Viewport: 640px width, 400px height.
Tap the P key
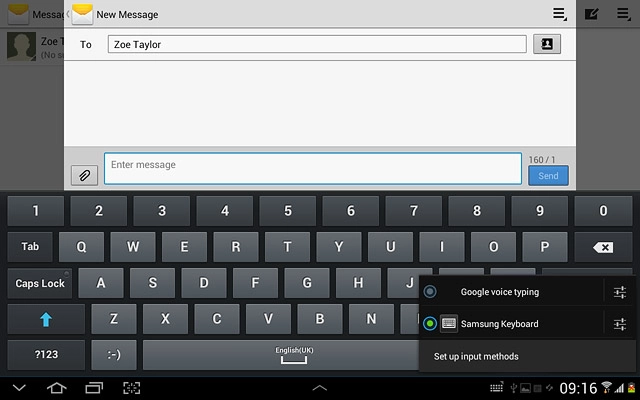(x=544, y=247)
